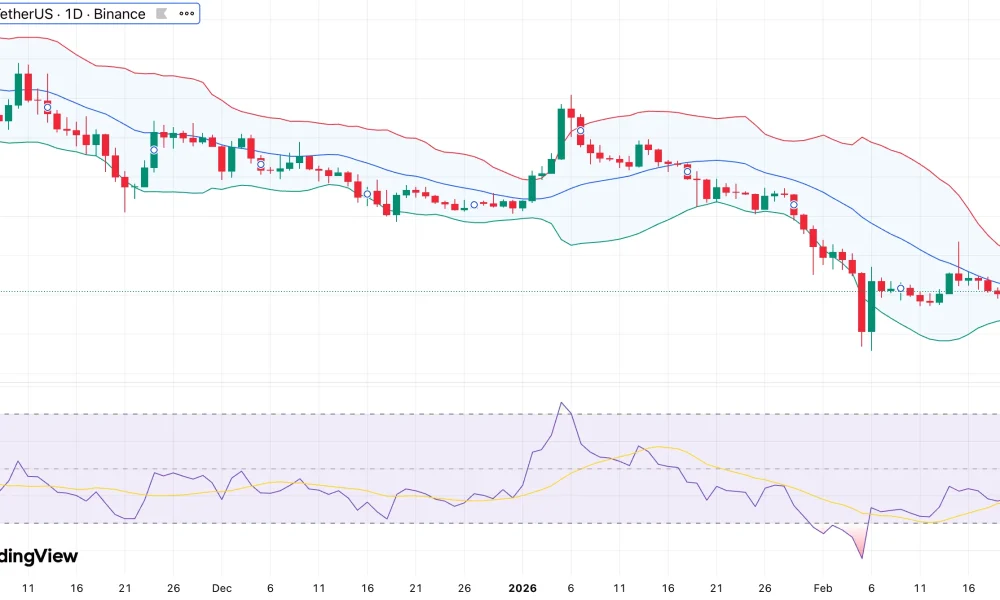The height and width of the screenshot is (600, 1000).
Task: Click the leftmost circle marker on the candles
Action: (x=47, y=107)
